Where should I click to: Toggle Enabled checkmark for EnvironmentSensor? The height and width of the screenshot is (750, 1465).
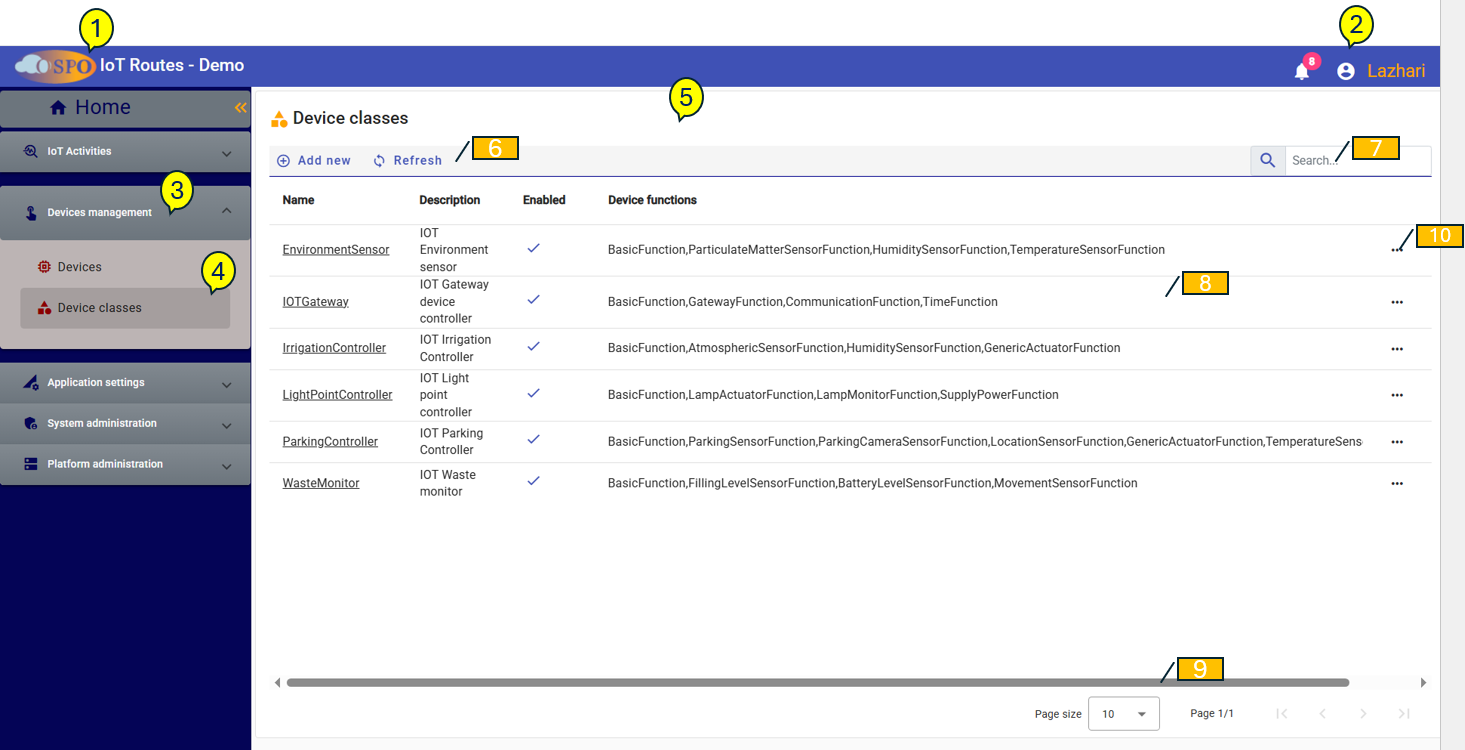533,248
